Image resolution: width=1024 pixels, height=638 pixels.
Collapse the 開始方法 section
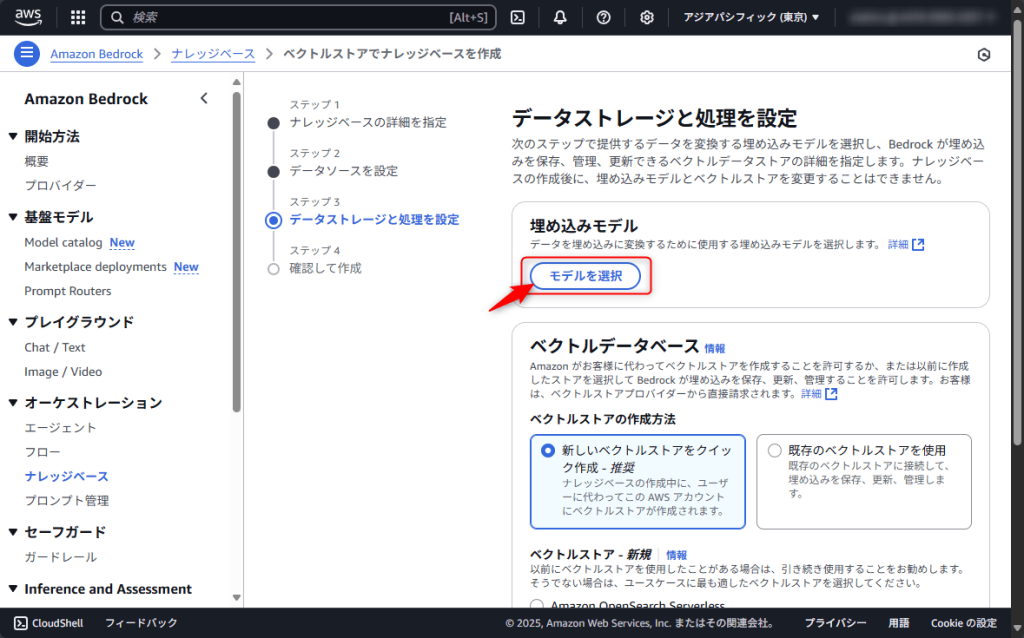12,136
